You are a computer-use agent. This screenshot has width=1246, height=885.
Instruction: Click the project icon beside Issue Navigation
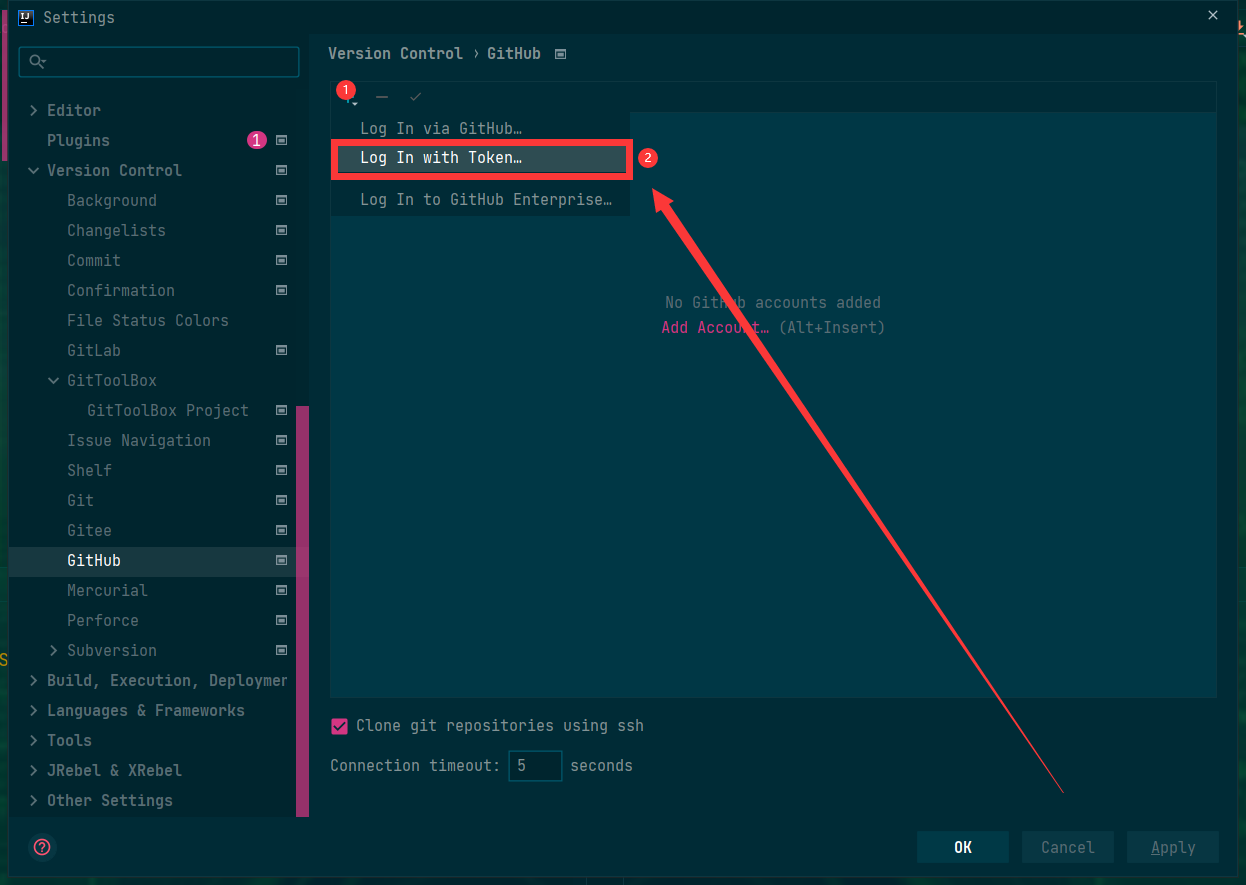282,440
